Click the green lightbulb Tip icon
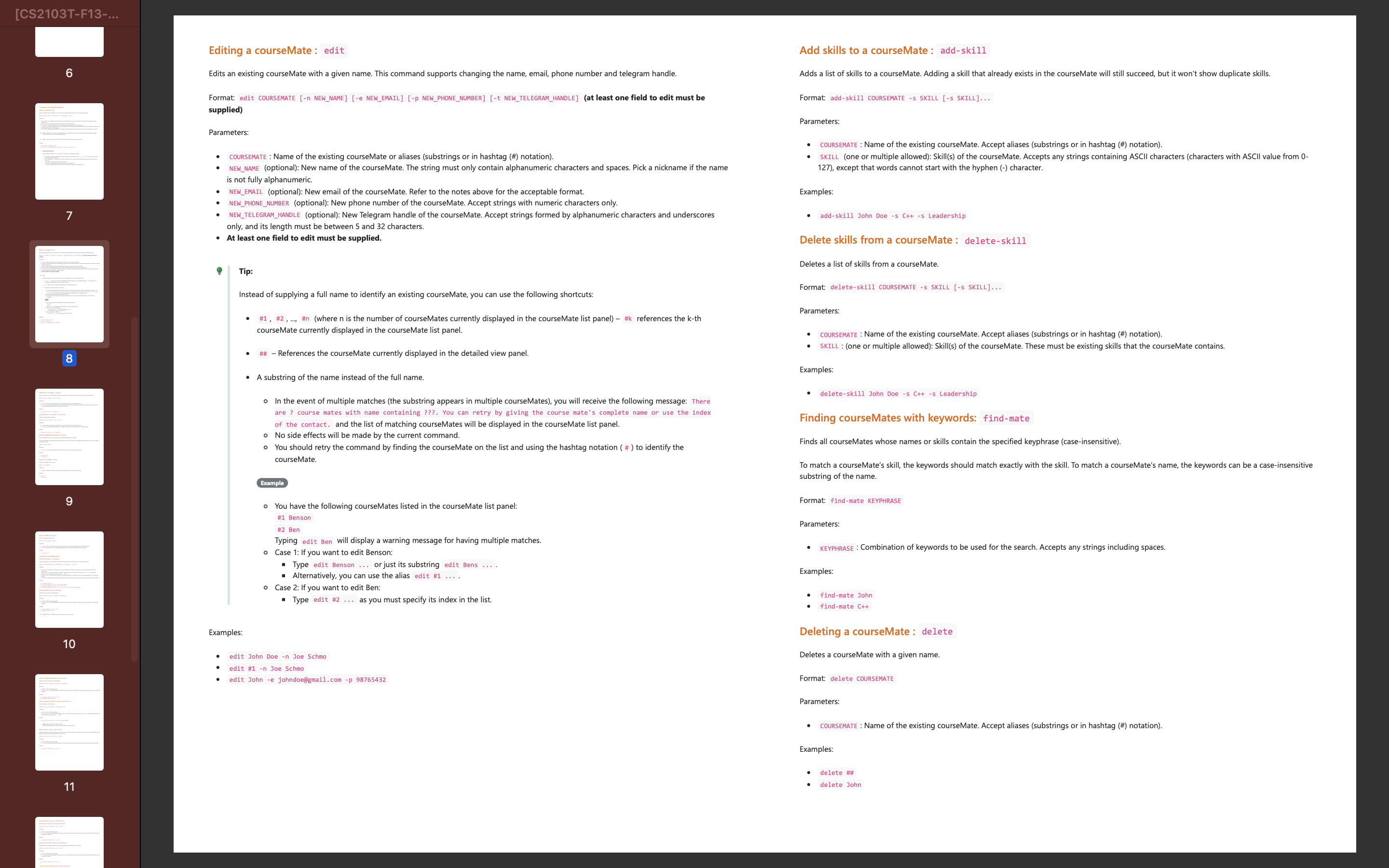Viewport: 1389px width, 868px height. coord(219,271)
